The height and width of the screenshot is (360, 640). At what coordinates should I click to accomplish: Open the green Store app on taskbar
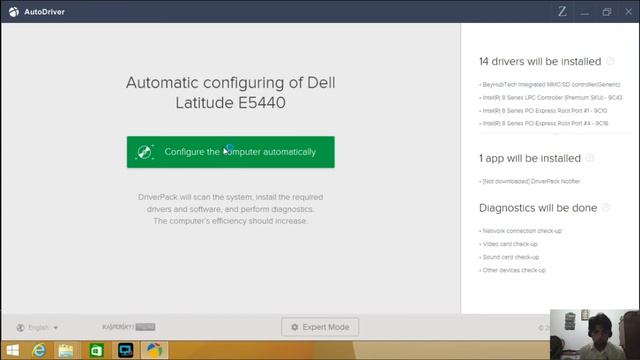pos(96,350)
